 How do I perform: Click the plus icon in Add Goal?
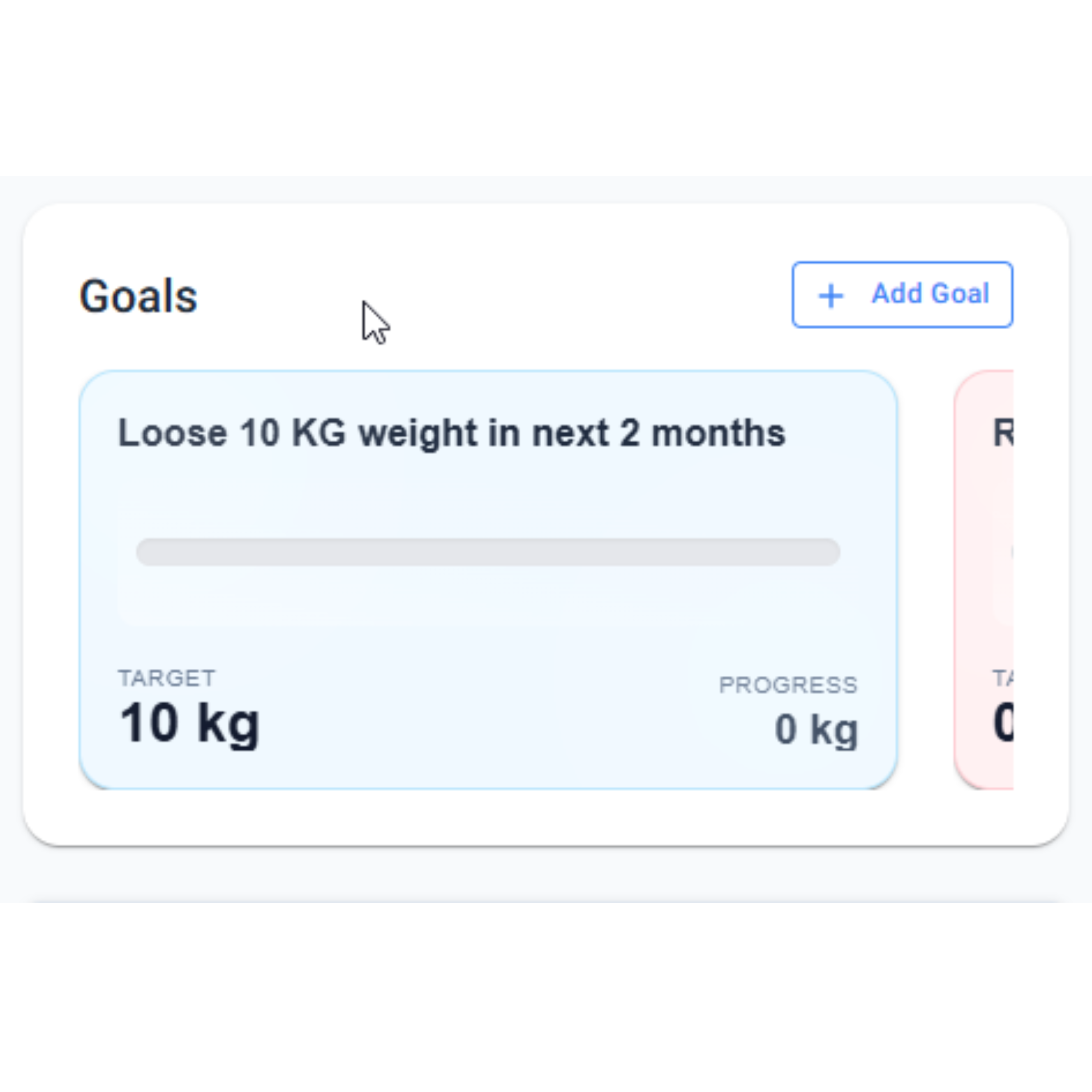coord(831,295)
